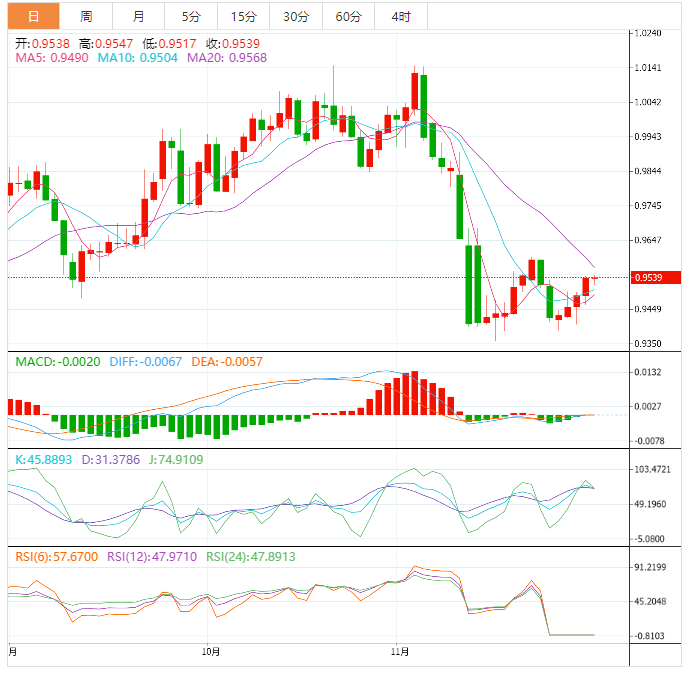Click the 0.9745 price axis label
691x674 pixels.
click(648, 205)
